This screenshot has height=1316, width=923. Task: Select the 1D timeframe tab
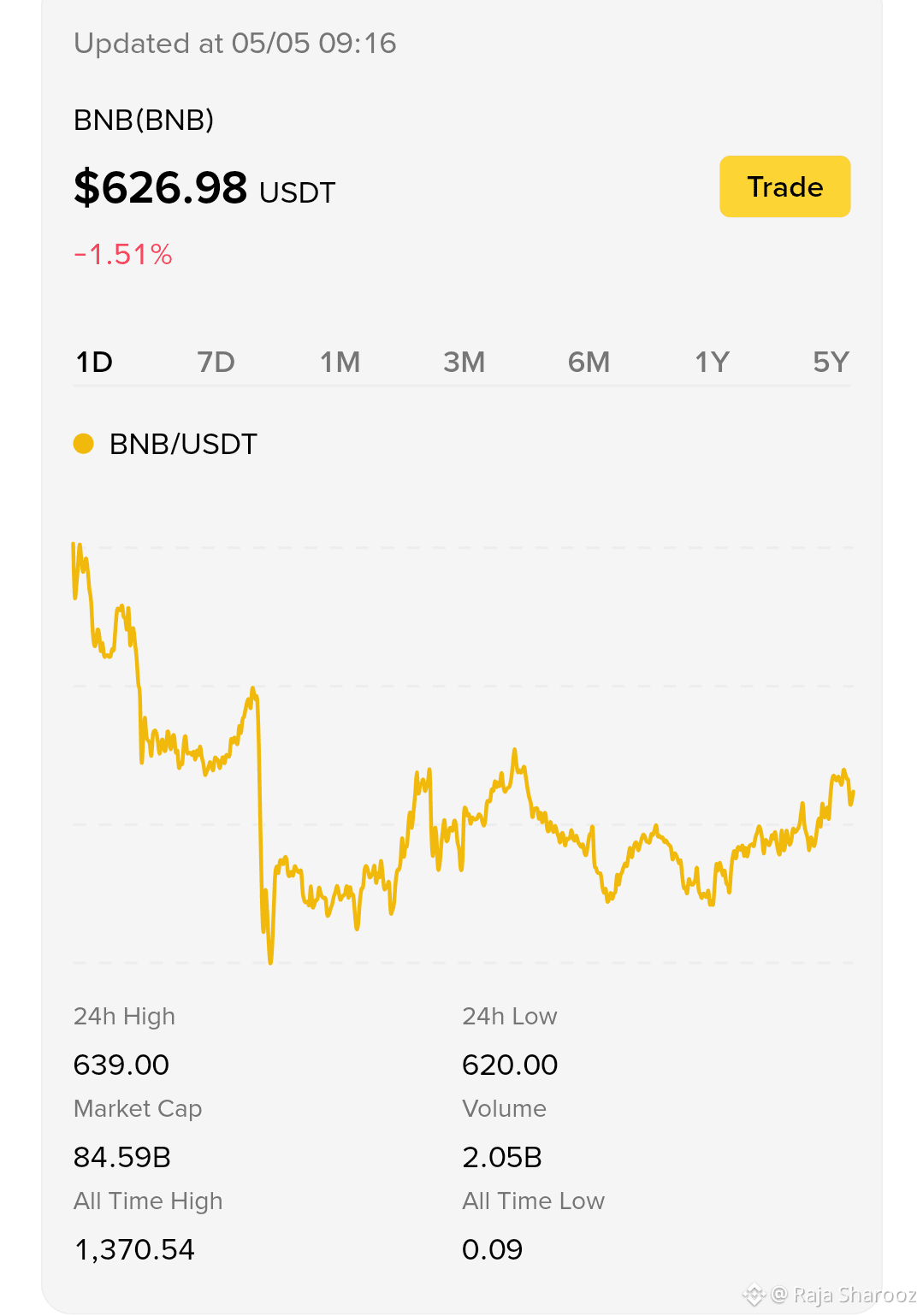click(94, 363)
